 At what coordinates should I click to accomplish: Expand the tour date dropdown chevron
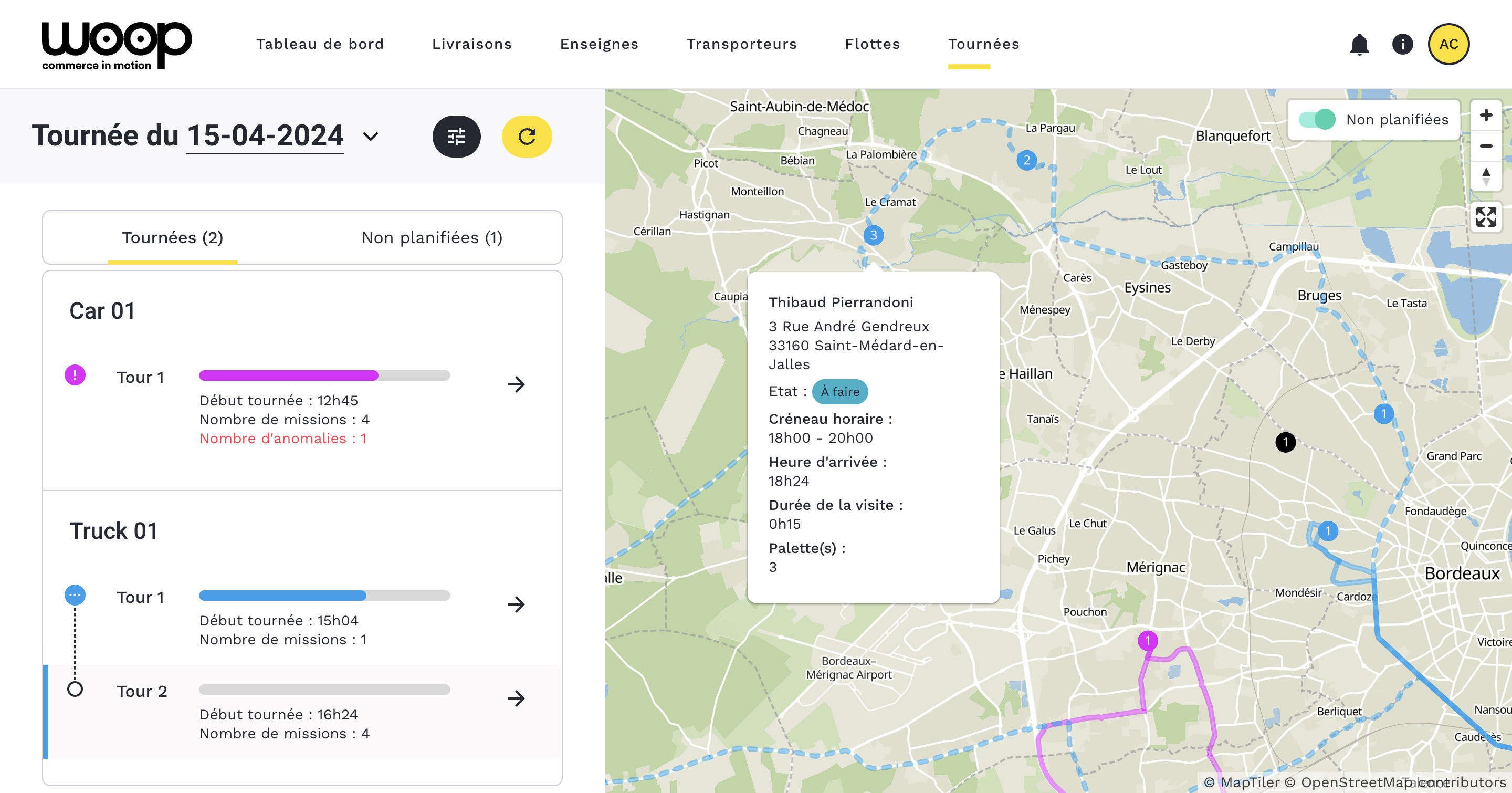tap(370, 137)
